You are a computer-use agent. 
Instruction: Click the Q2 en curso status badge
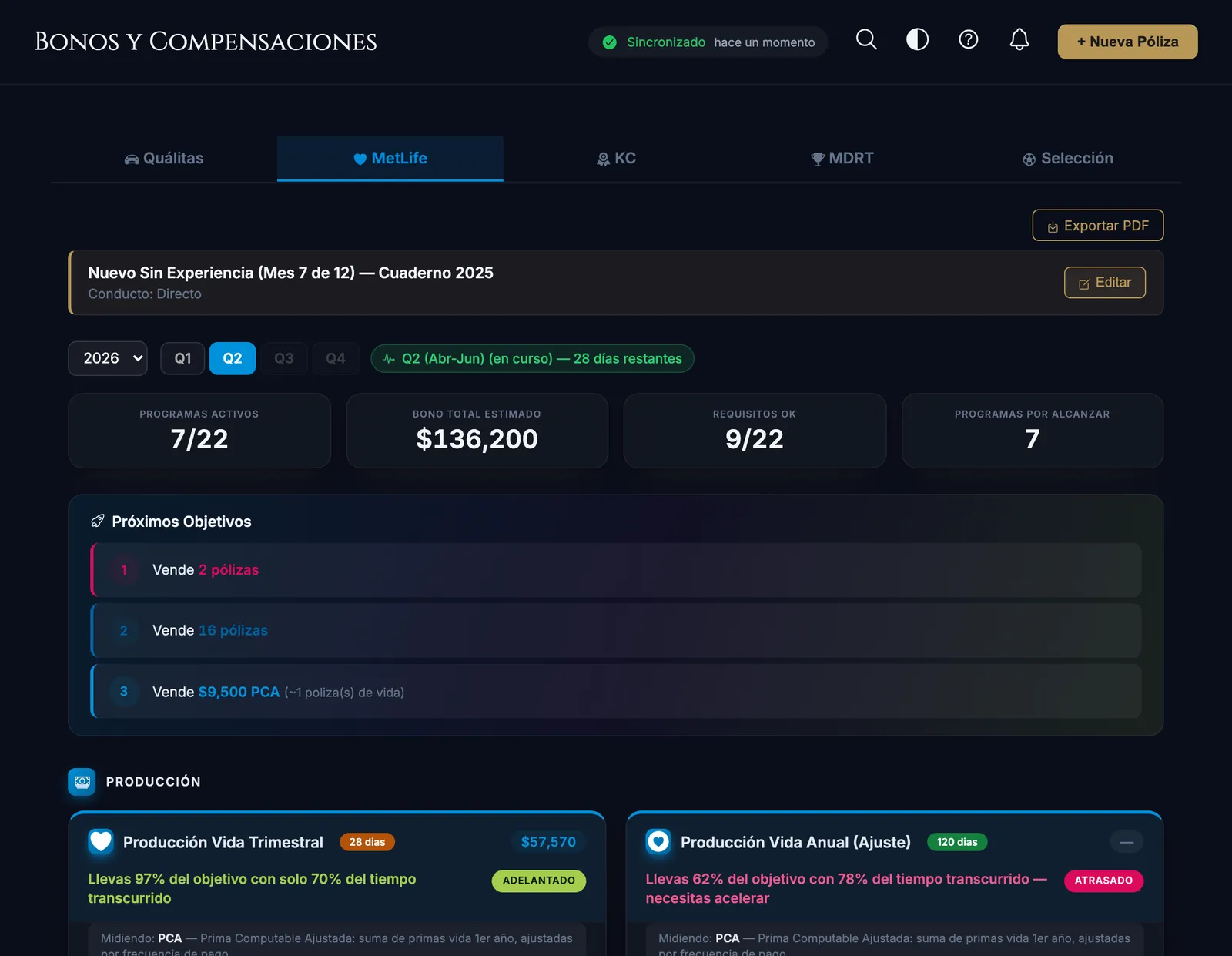[532, 358]
